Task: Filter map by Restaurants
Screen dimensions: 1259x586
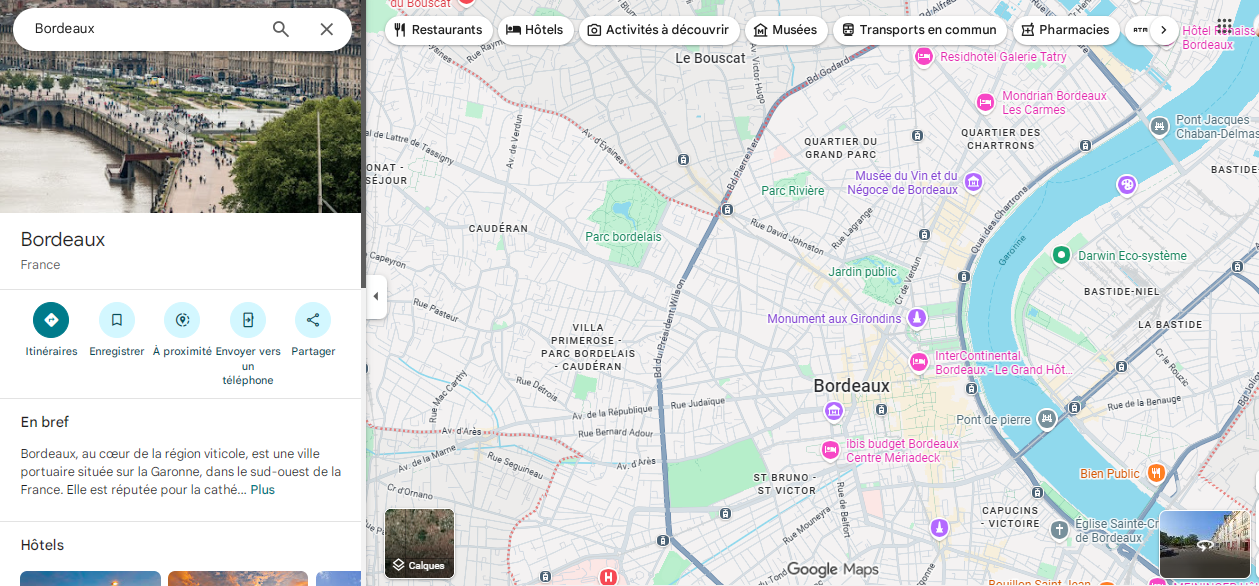Action: [x=438, y=30]
